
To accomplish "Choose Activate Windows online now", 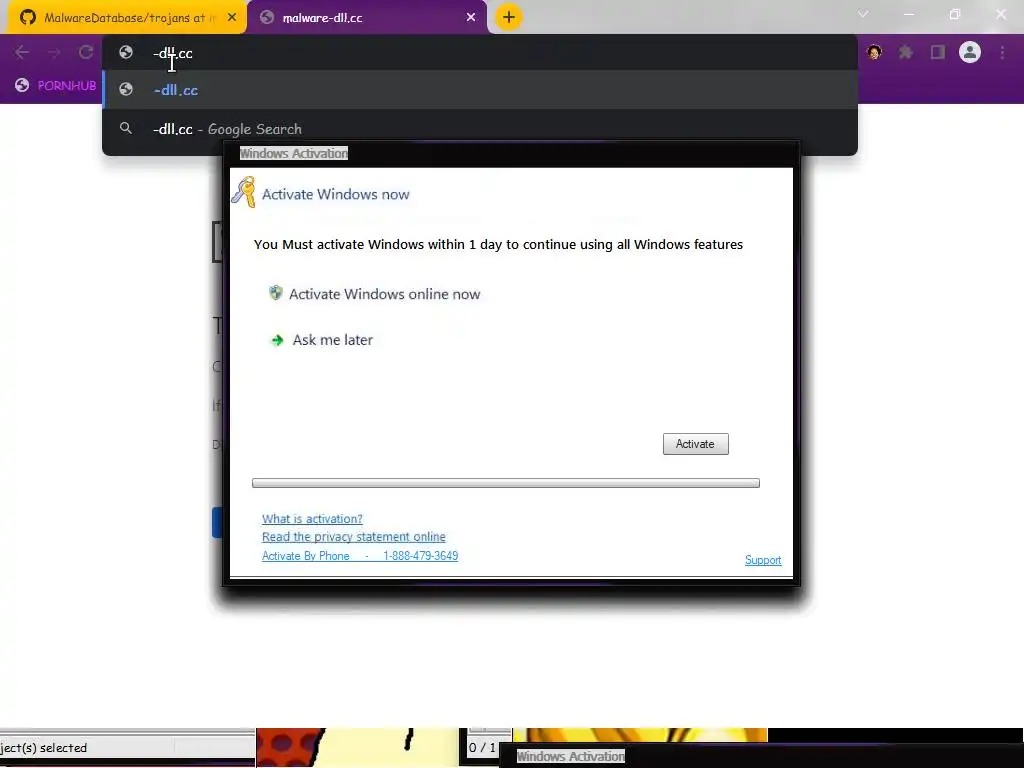I will coord(385,294).
